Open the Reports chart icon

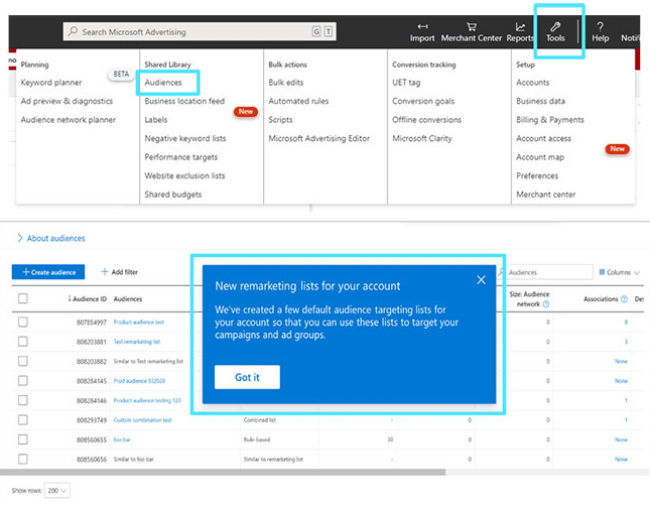click(520, 26)
